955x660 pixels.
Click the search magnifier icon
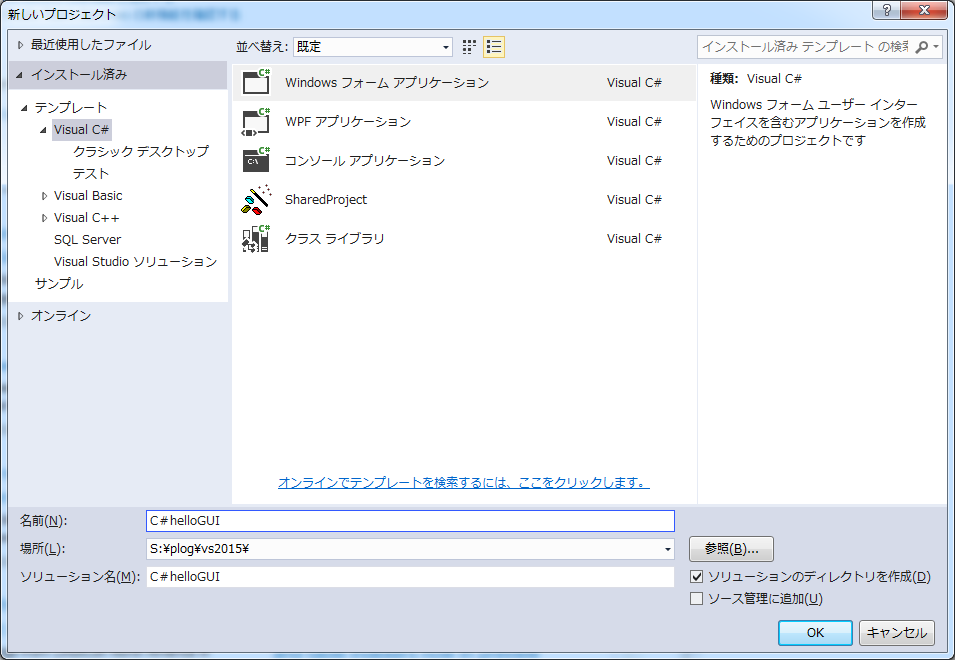point(922,47)
